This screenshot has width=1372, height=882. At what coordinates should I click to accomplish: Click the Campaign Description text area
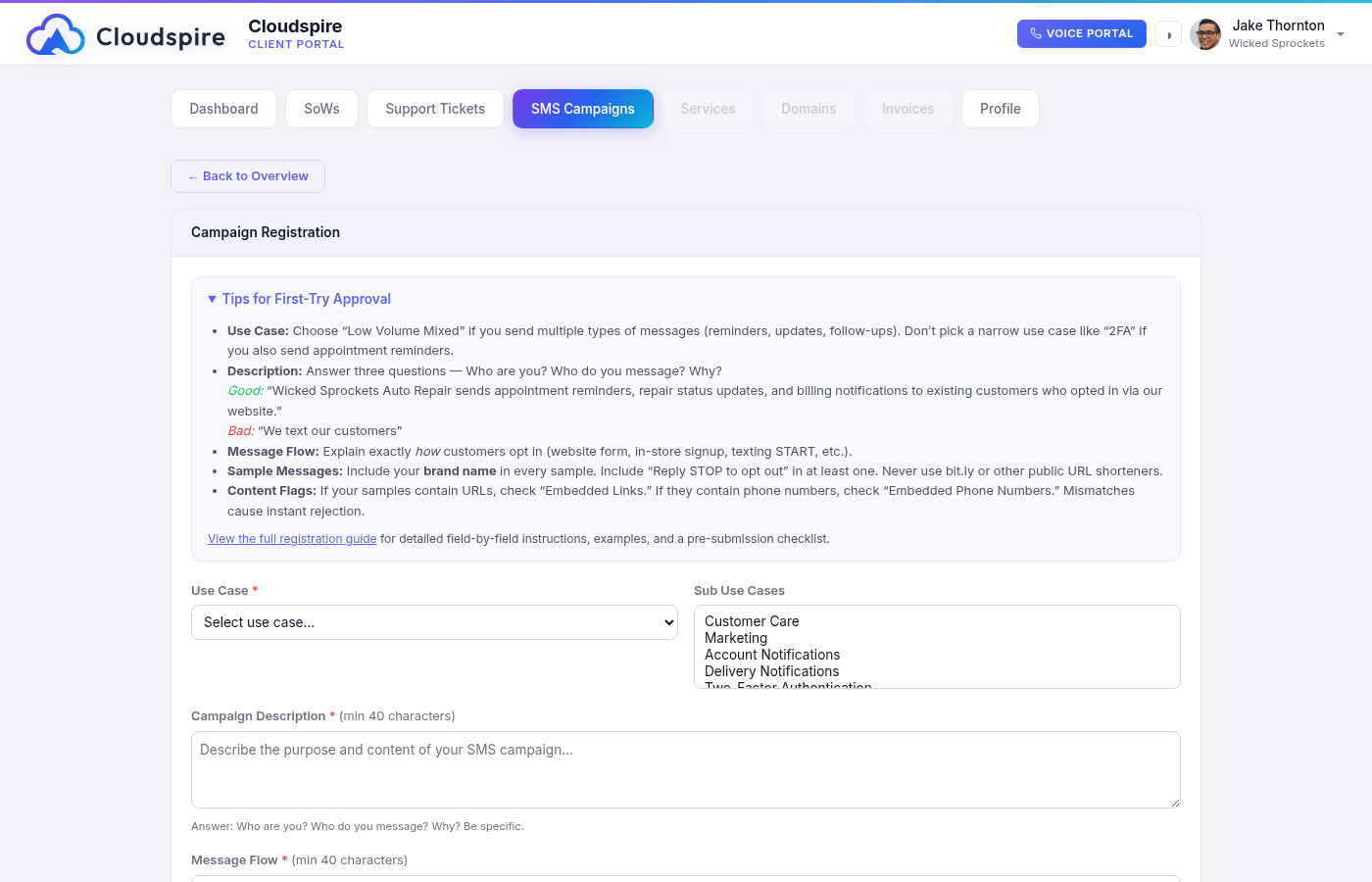point(686,770)
